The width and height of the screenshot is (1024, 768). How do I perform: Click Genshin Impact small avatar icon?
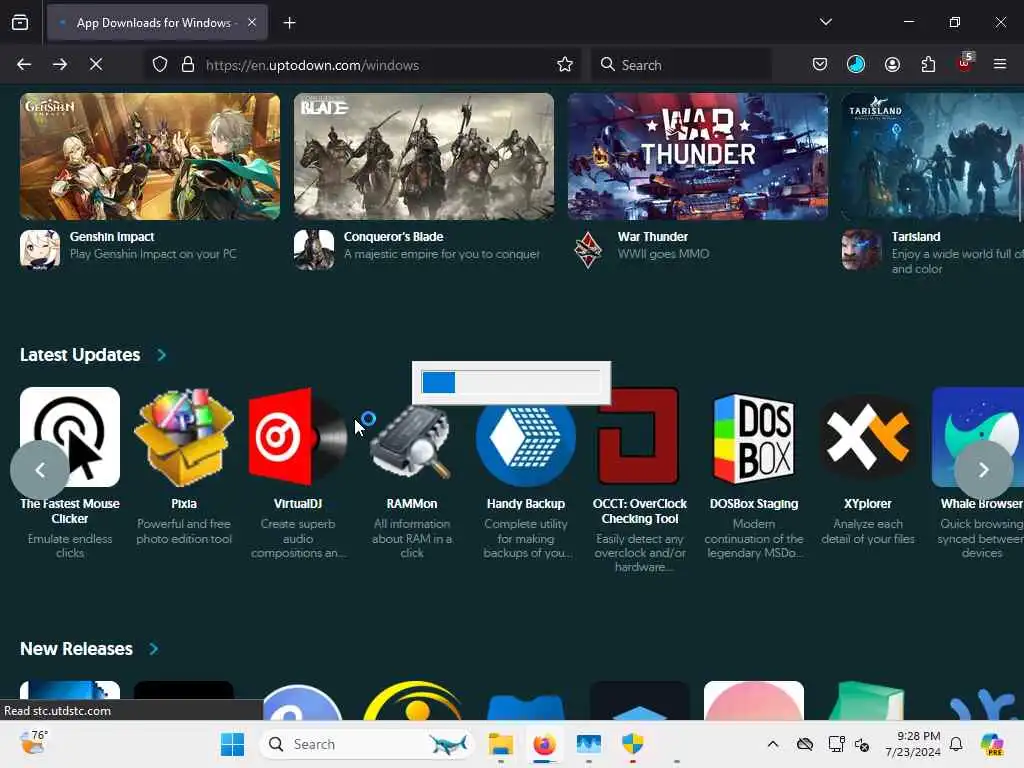tap(40, 249)
